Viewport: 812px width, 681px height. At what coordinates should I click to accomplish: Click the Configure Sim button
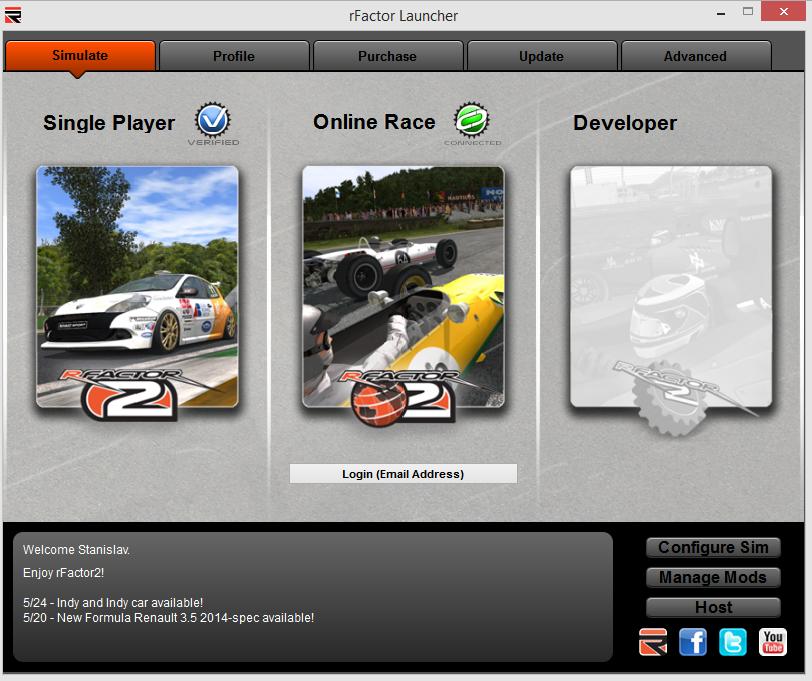coord(713,548)
